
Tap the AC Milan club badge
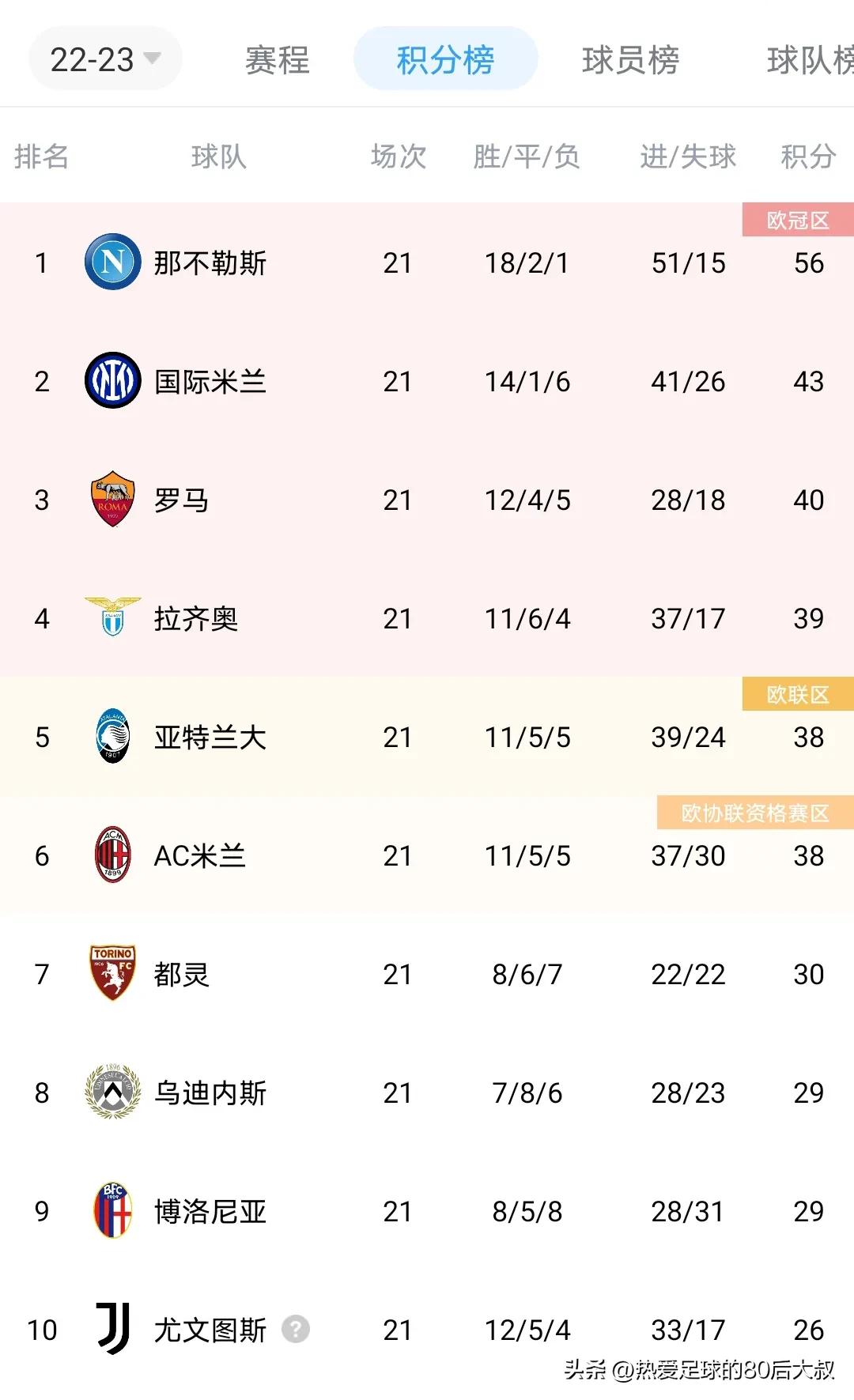(112, 855)
